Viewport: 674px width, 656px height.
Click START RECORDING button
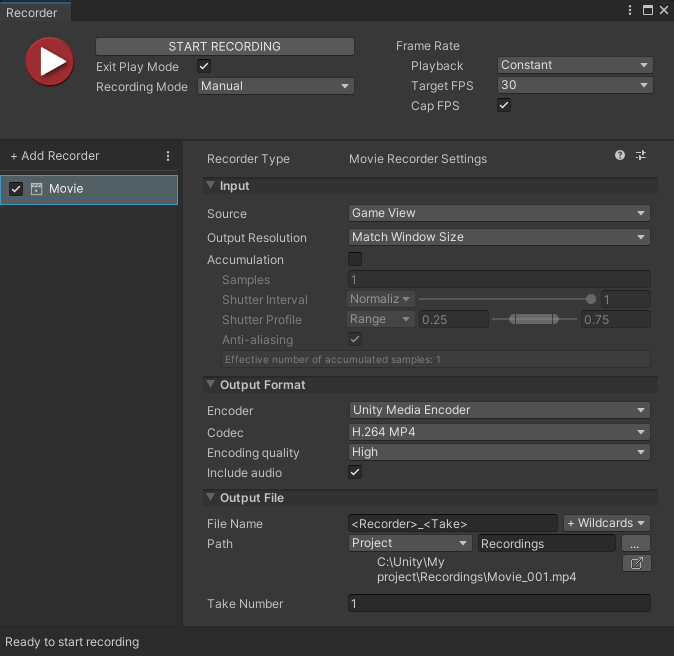point(225,46)
